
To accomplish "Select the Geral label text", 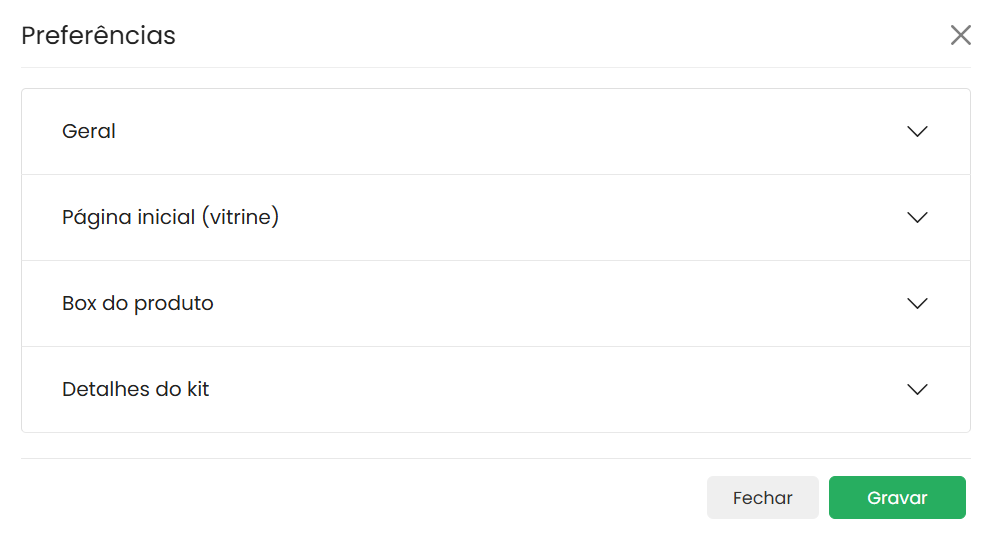I will click(89, 132).
